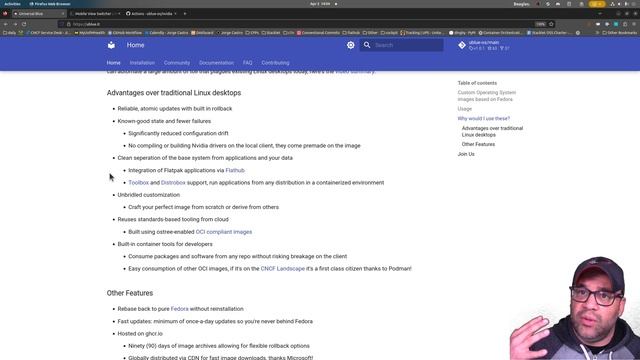Go to Other Features contents entry

[478, 144]
